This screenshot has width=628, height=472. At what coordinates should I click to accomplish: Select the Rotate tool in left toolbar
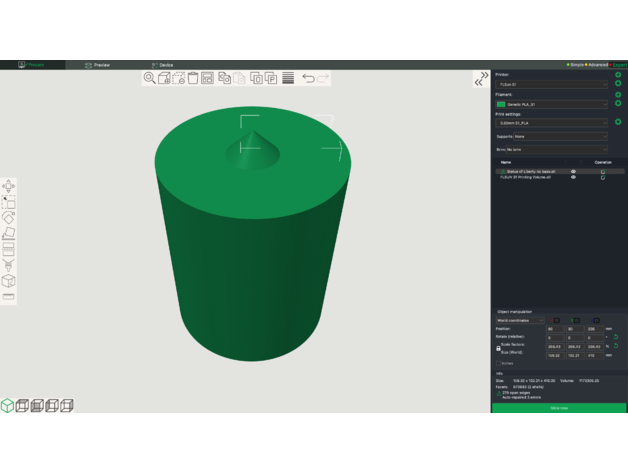(9, 217)
